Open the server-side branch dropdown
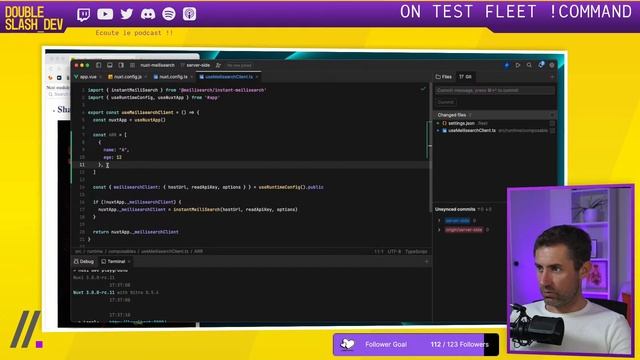This screenshot has height=360, width=640. coord(196,65)
